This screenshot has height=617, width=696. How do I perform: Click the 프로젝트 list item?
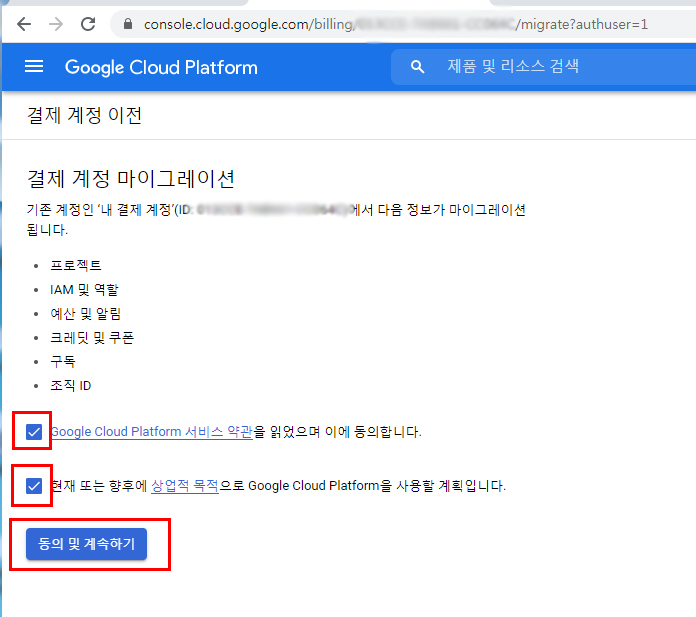pos(76,265)
